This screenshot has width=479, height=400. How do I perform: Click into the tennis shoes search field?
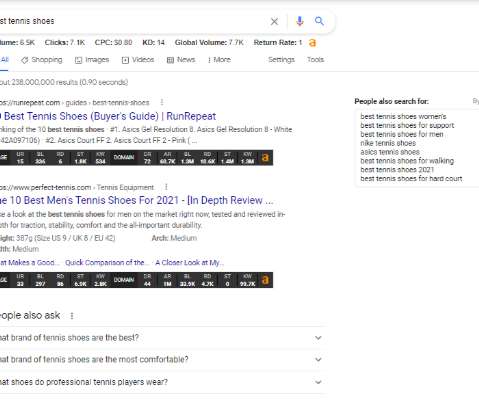pos(133,21)
